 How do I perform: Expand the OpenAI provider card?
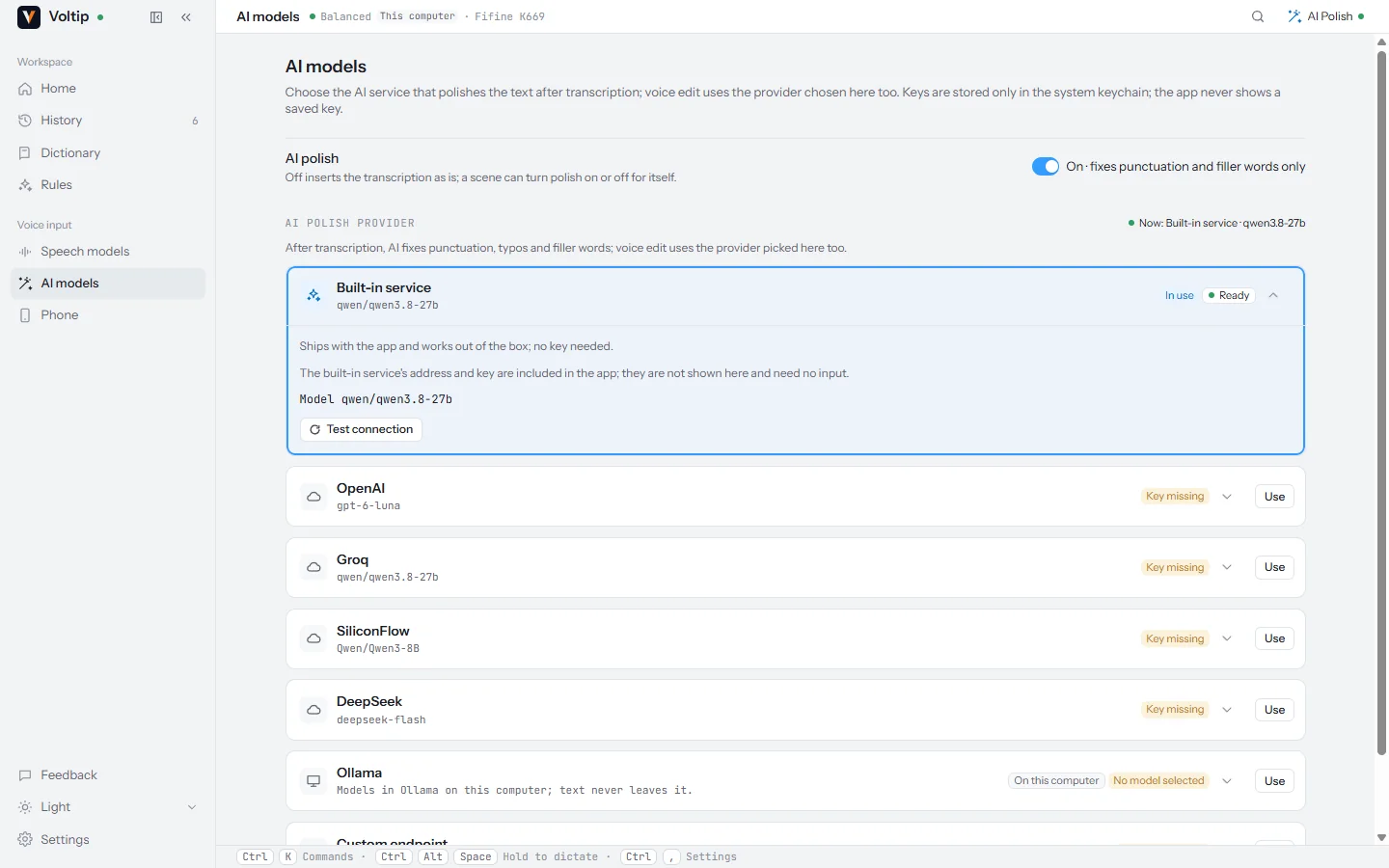pos(1227,497)
